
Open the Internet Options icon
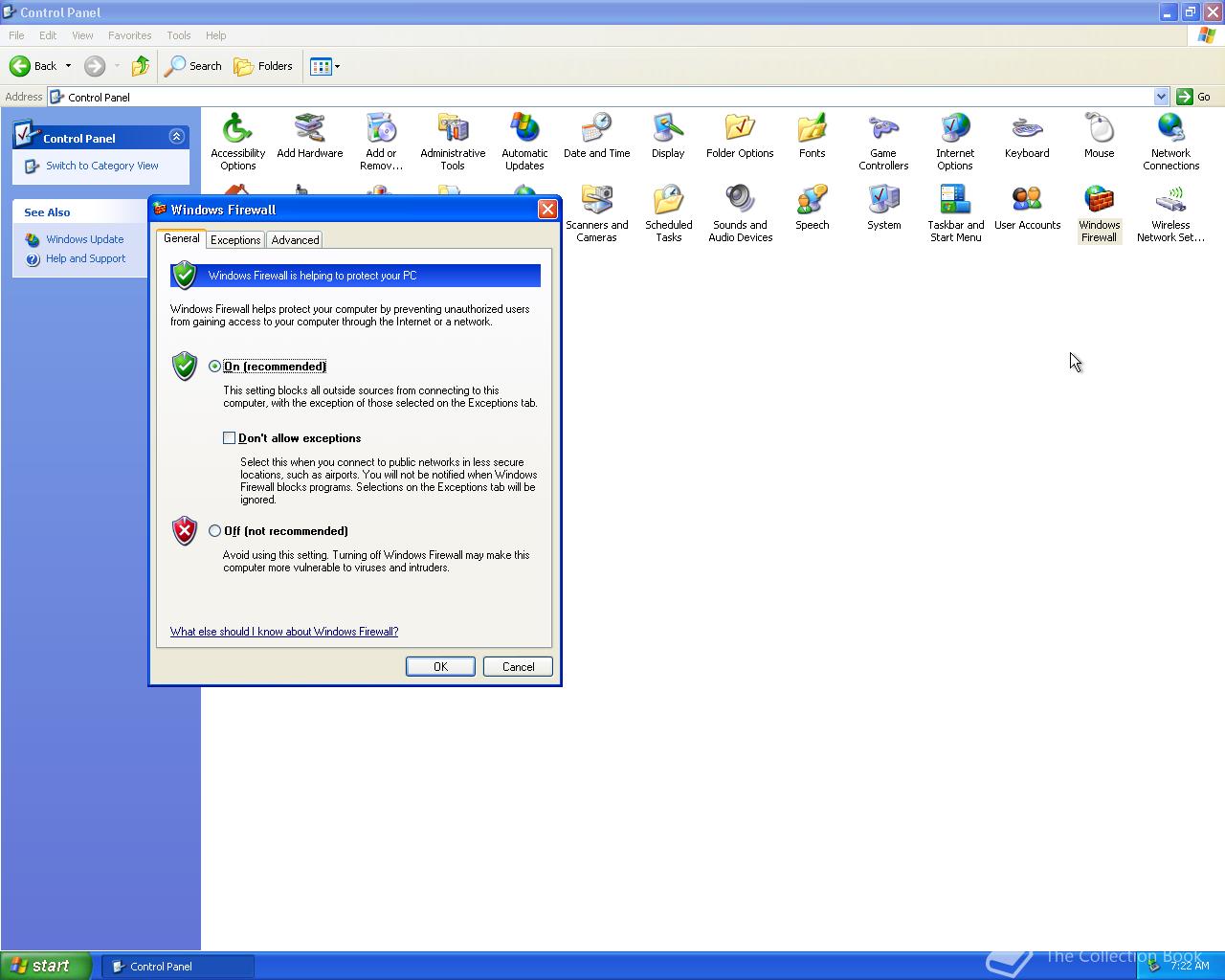[x=955, y=141]
